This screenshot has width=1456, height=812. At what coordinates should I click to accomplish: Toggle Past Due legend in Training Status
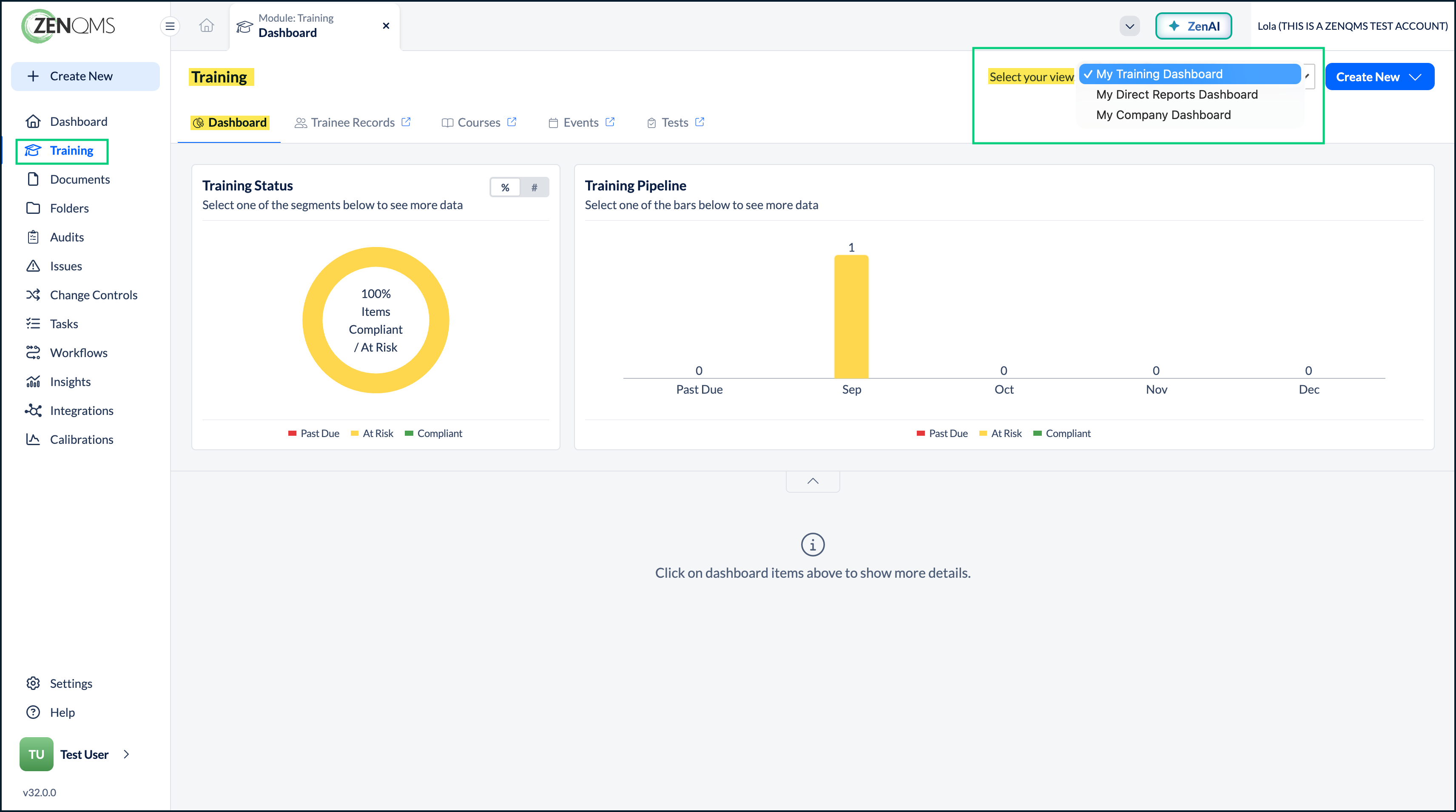click(314, 433)
